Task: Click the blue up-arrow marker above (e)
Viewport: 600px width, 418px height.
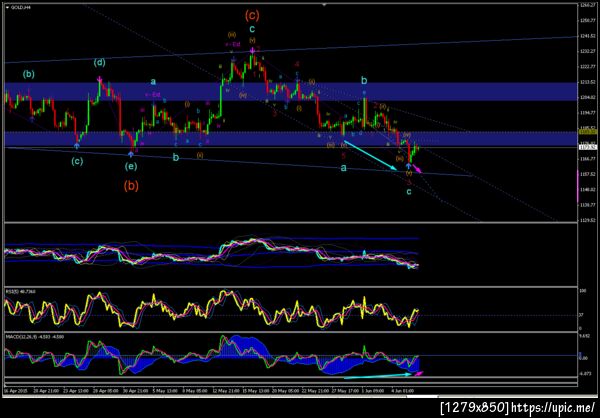Action: pos(131,154)
